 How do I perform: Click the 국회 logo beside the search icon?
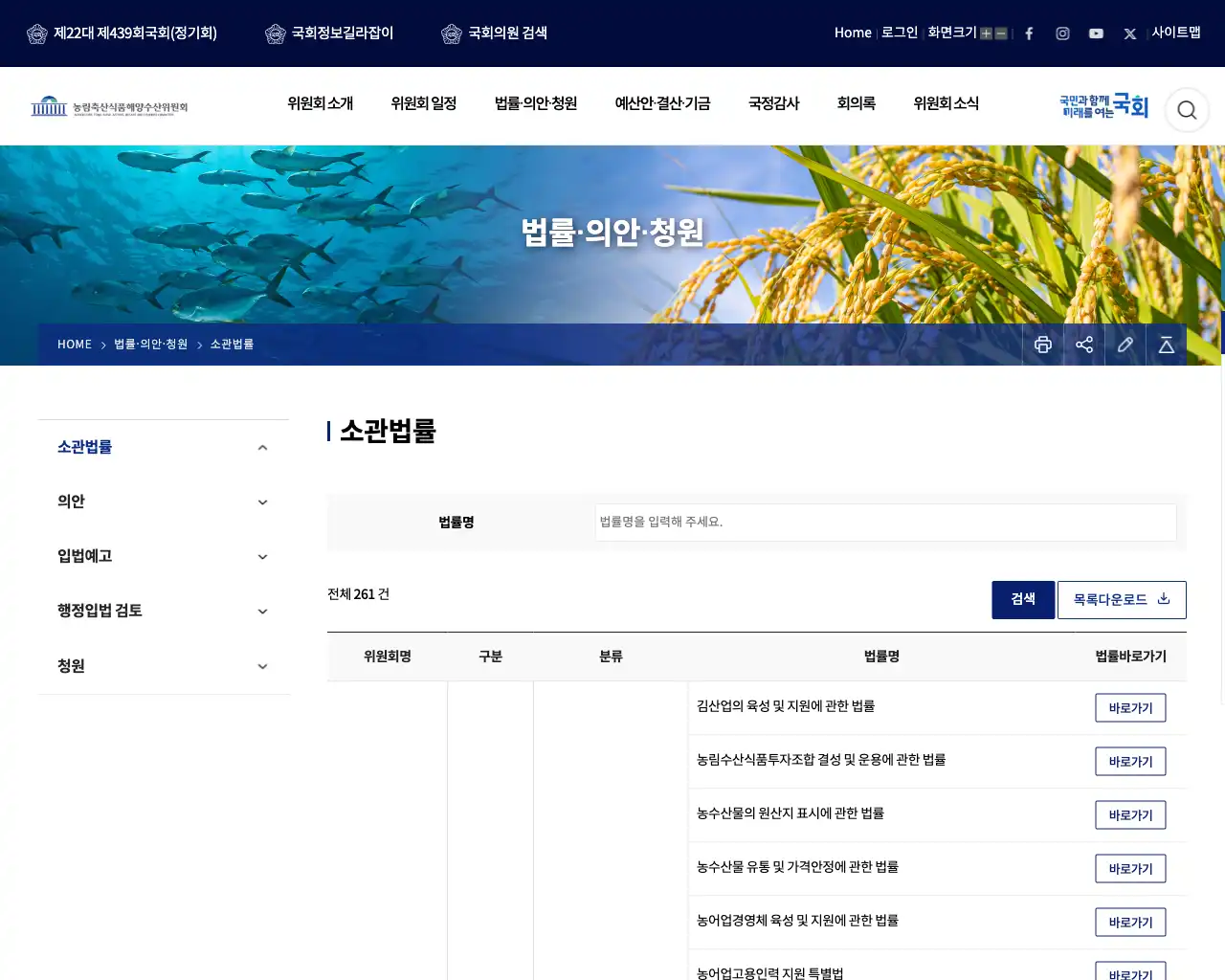pos(1103,106)
